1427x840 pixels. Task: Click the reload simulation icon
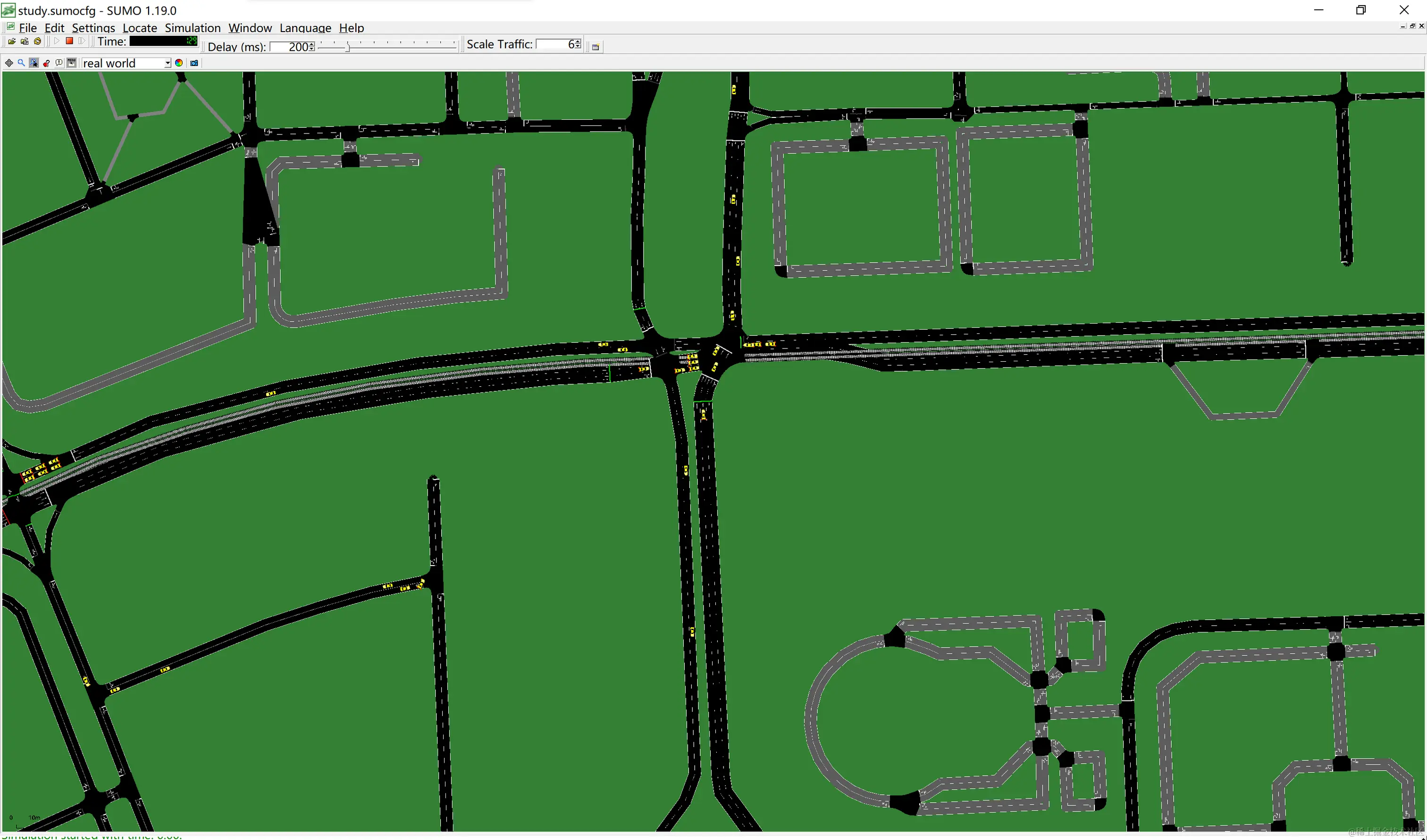[37, 41]
